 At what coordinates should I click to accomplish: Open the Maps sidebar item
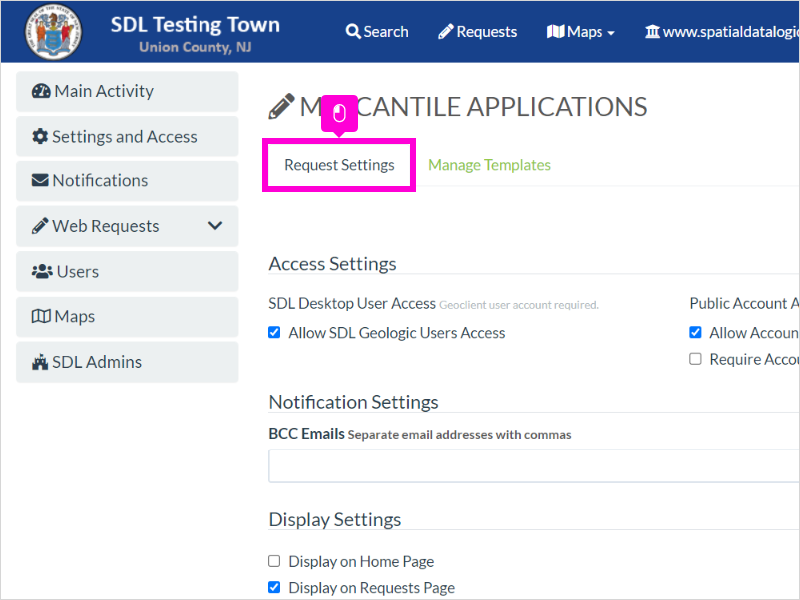tap(127, 316)
